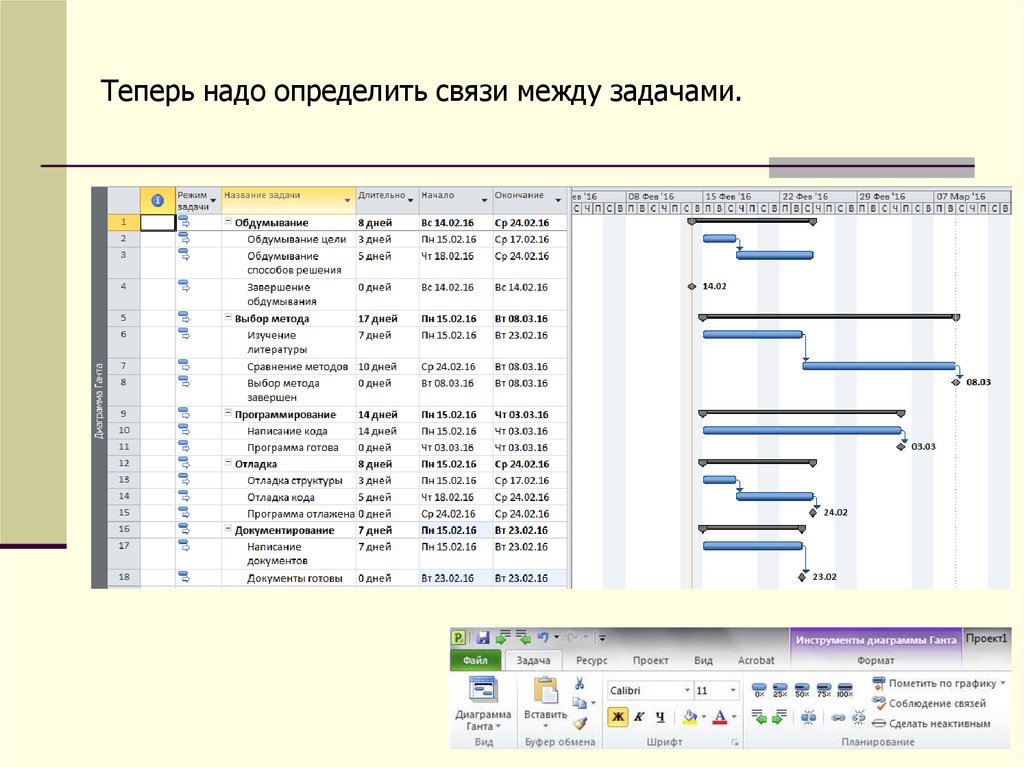Viewport: 1024px width, 767px height.
Task: Click the Cut scissors icon
Action: (x=579, y=684)
